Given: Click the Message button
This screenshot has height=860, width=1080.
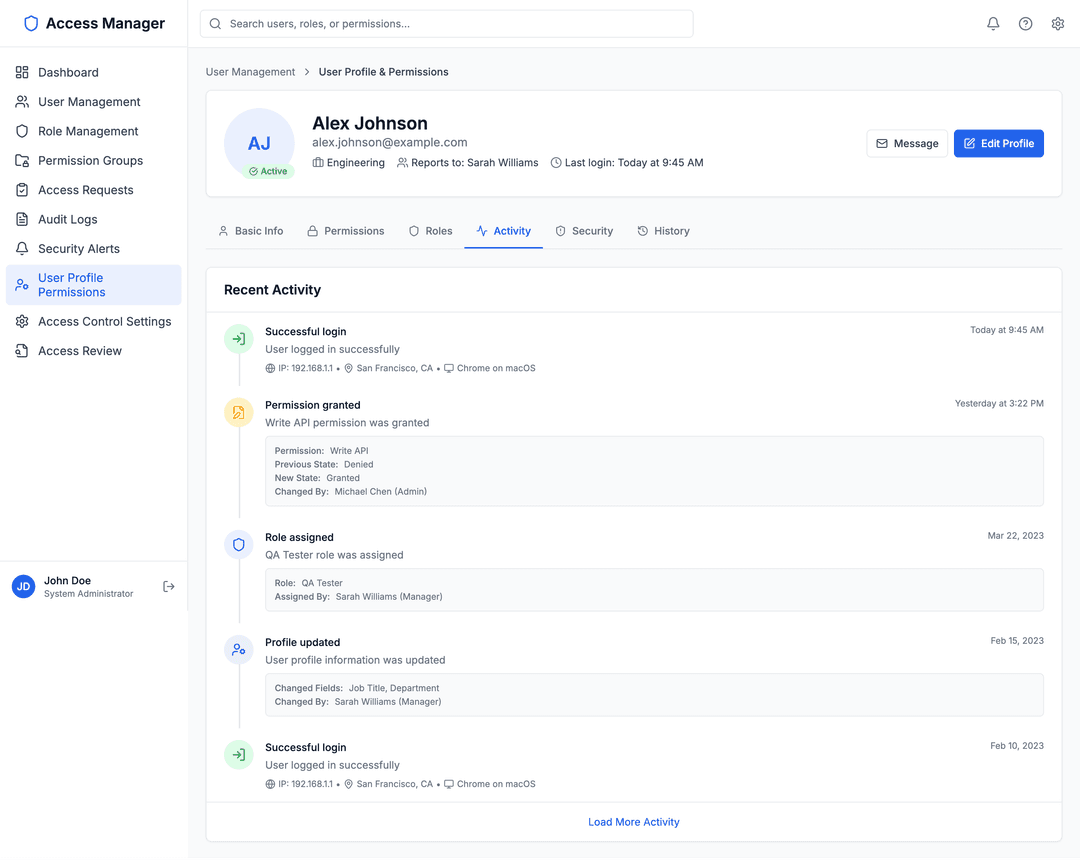Looking at the screenshot, I should (907, 143).
